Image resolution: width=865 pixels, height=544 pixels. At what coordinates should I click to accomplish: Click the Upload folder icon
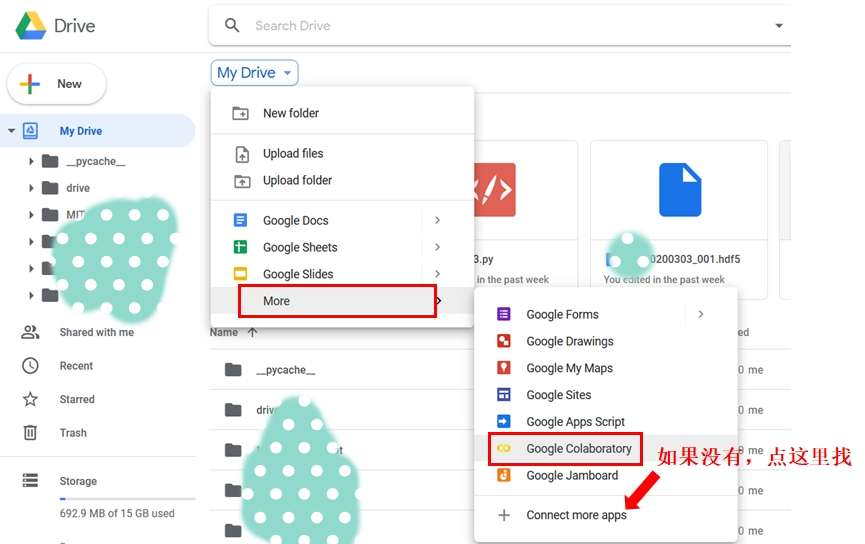pos(242,181)
